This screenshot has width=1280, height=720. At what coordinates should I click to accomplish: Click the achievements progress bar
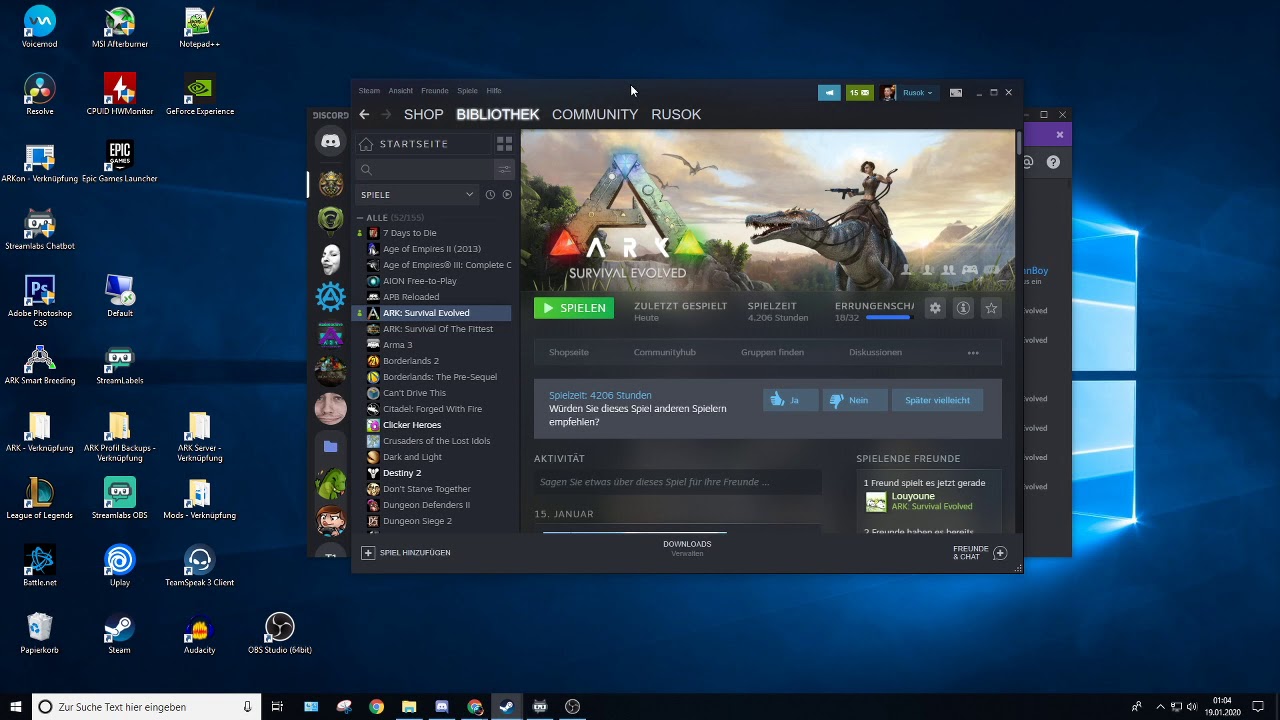click(889, 318)
